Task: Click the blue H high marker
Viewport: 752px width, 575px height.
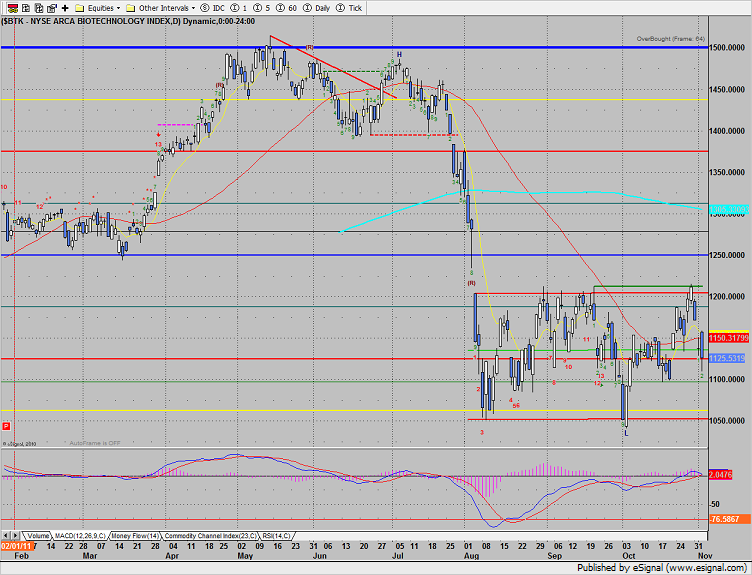Action: tap(399, 55)
